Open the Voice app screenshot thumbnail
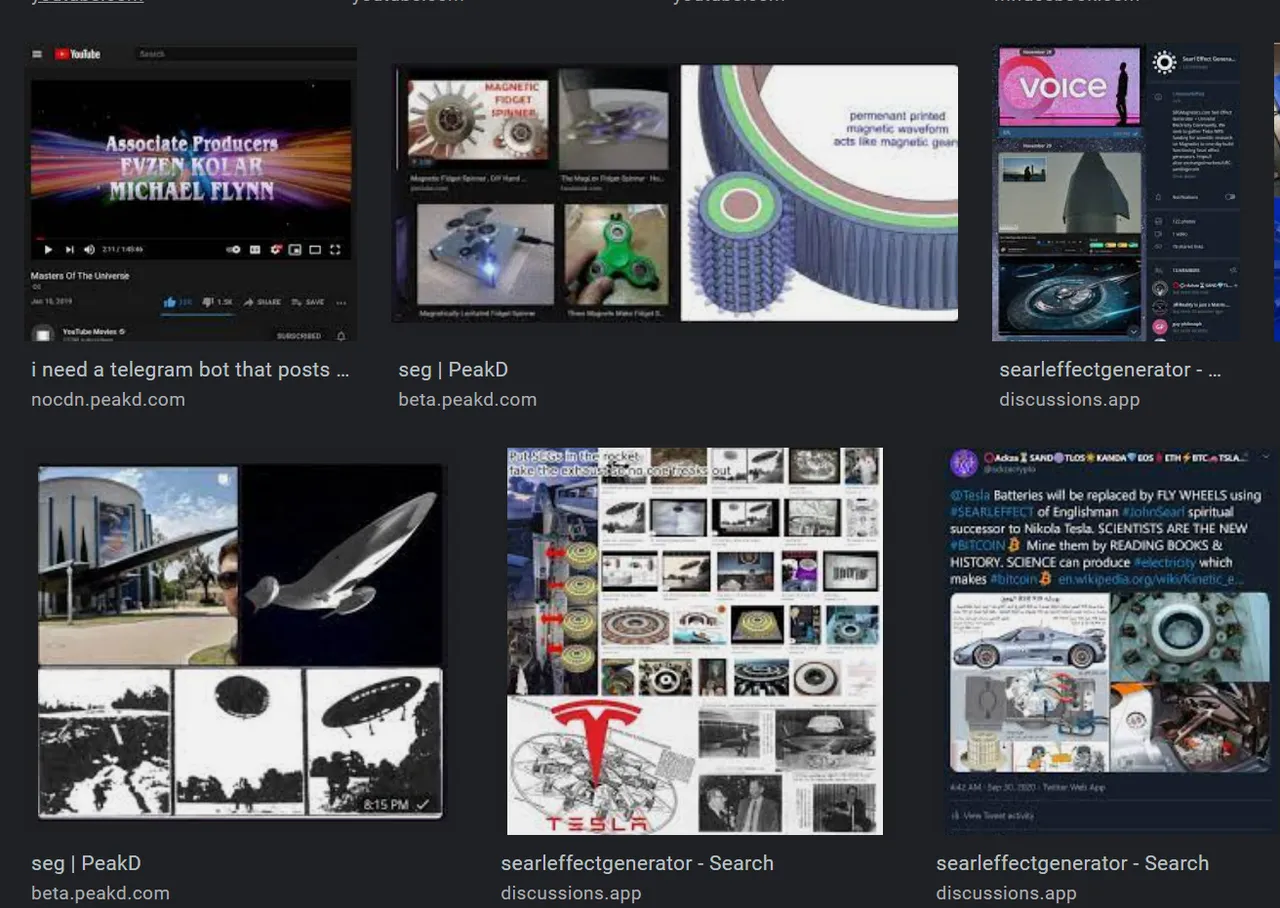The image size is (1280, 908). click(x=1116, y=192)
